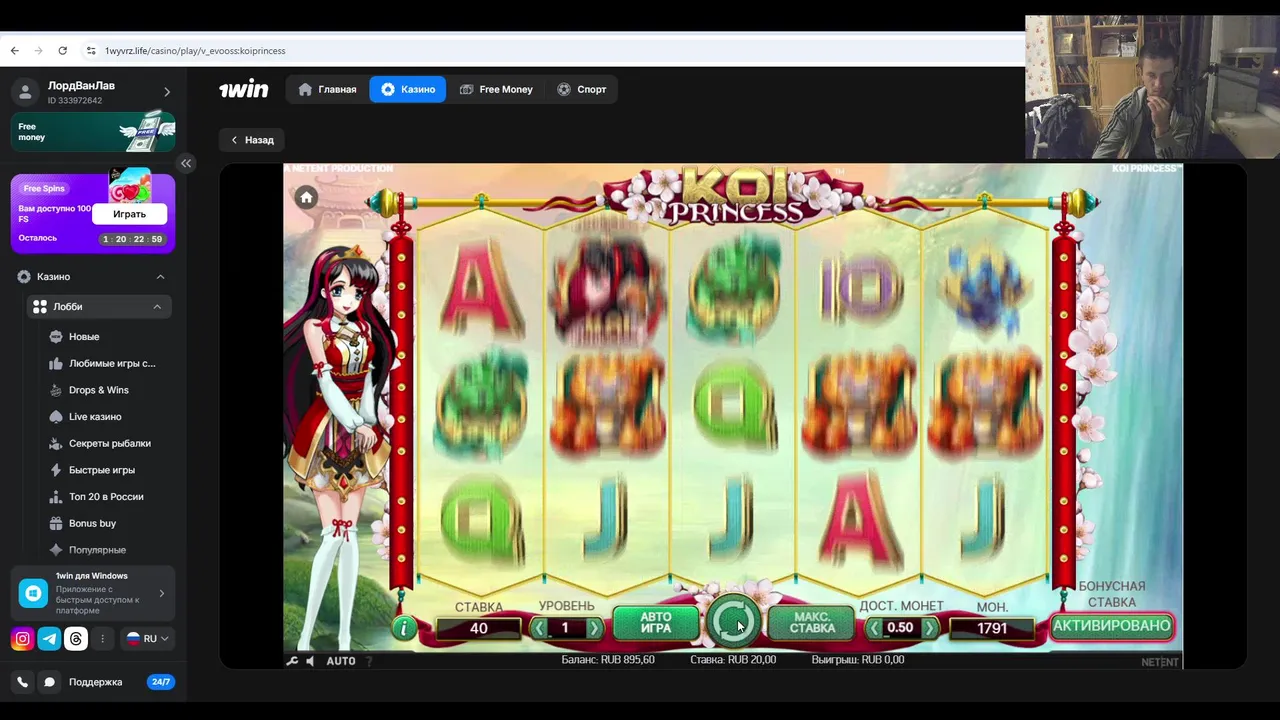Open Быстрые игры in the sidebar

100,470
